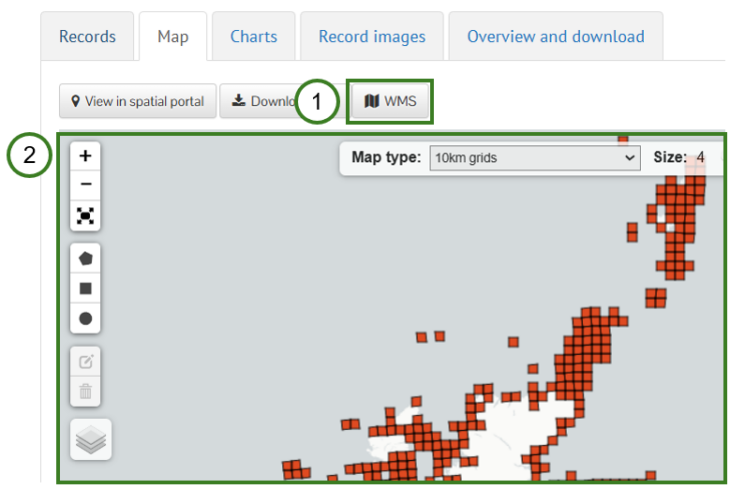This screenshot has height=489, width=730.
Task: Click the delete layers trash icon
Action: click(85, 391)
